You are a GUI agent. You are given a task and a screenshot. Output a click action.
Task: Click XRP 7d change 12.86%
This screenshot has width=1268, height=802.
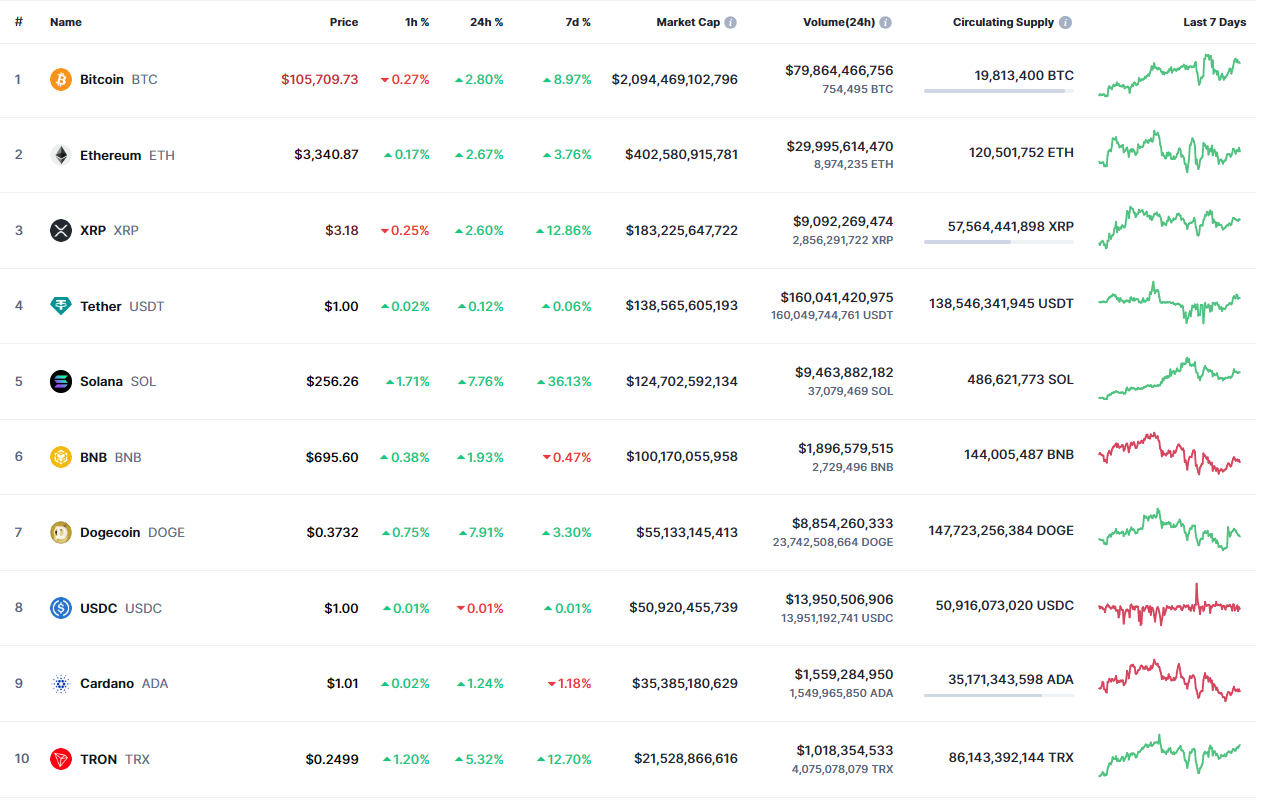point(563,230)
